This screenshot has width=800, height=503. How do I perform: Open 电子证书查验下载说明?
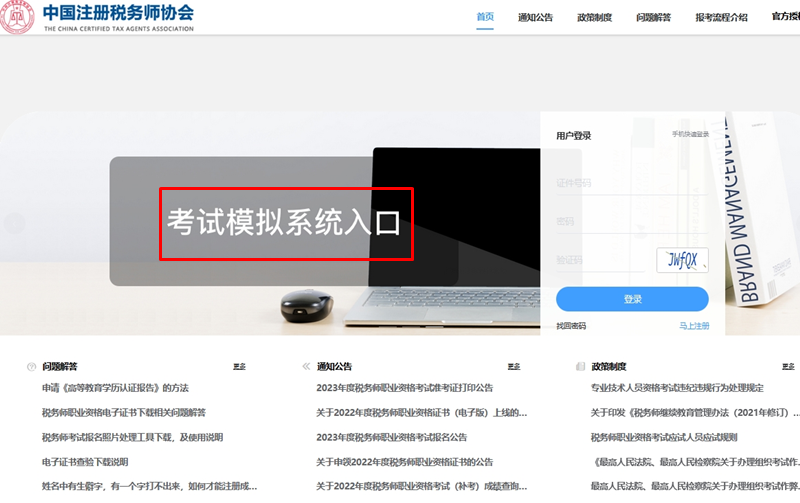point(85,462)
